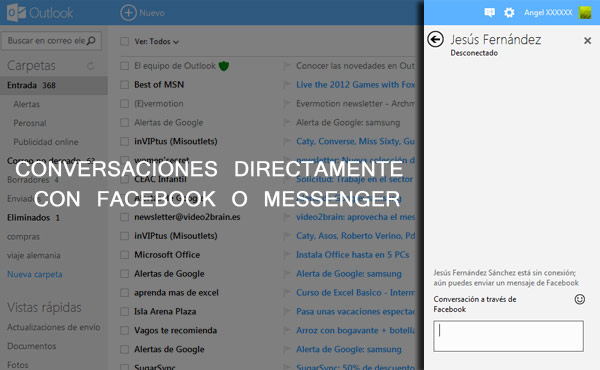Click the Facebook message text box
The width and height of the screenshot is (600, 370).
[x=508, y=336]
